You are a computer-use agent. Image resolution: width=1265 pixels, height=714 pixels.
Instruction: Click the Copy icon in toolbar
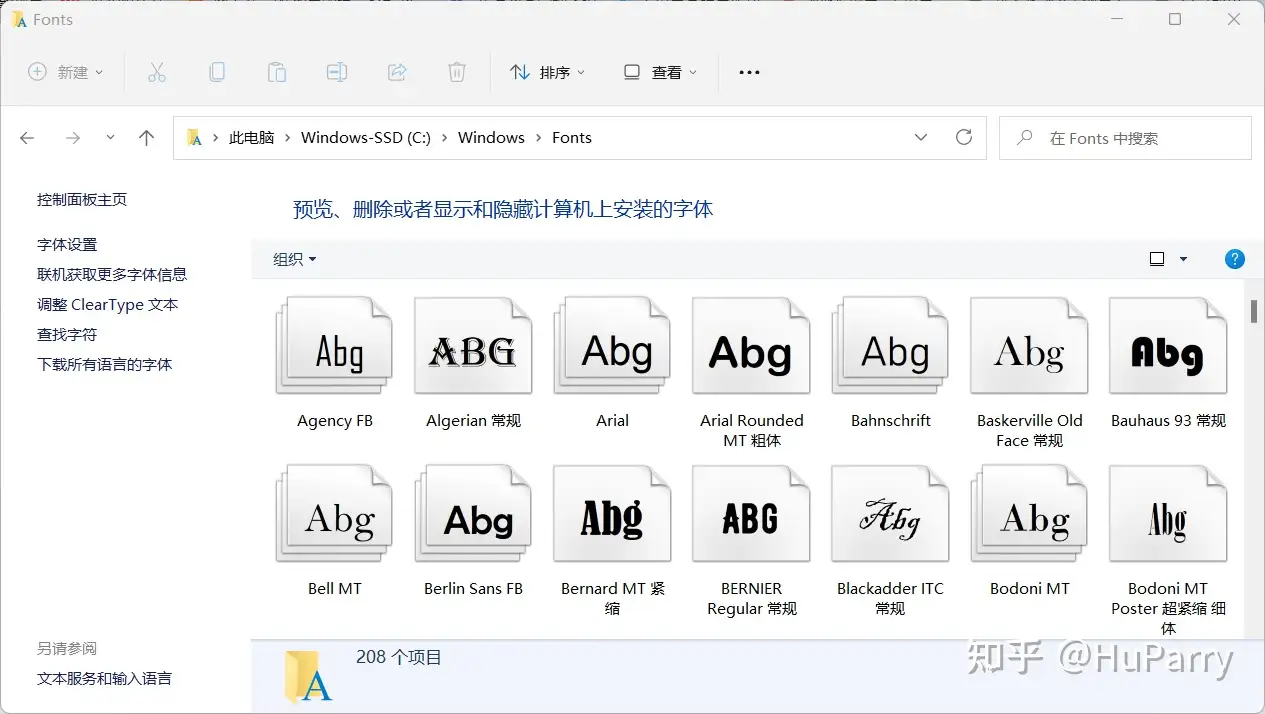click(x=216, y=72)
